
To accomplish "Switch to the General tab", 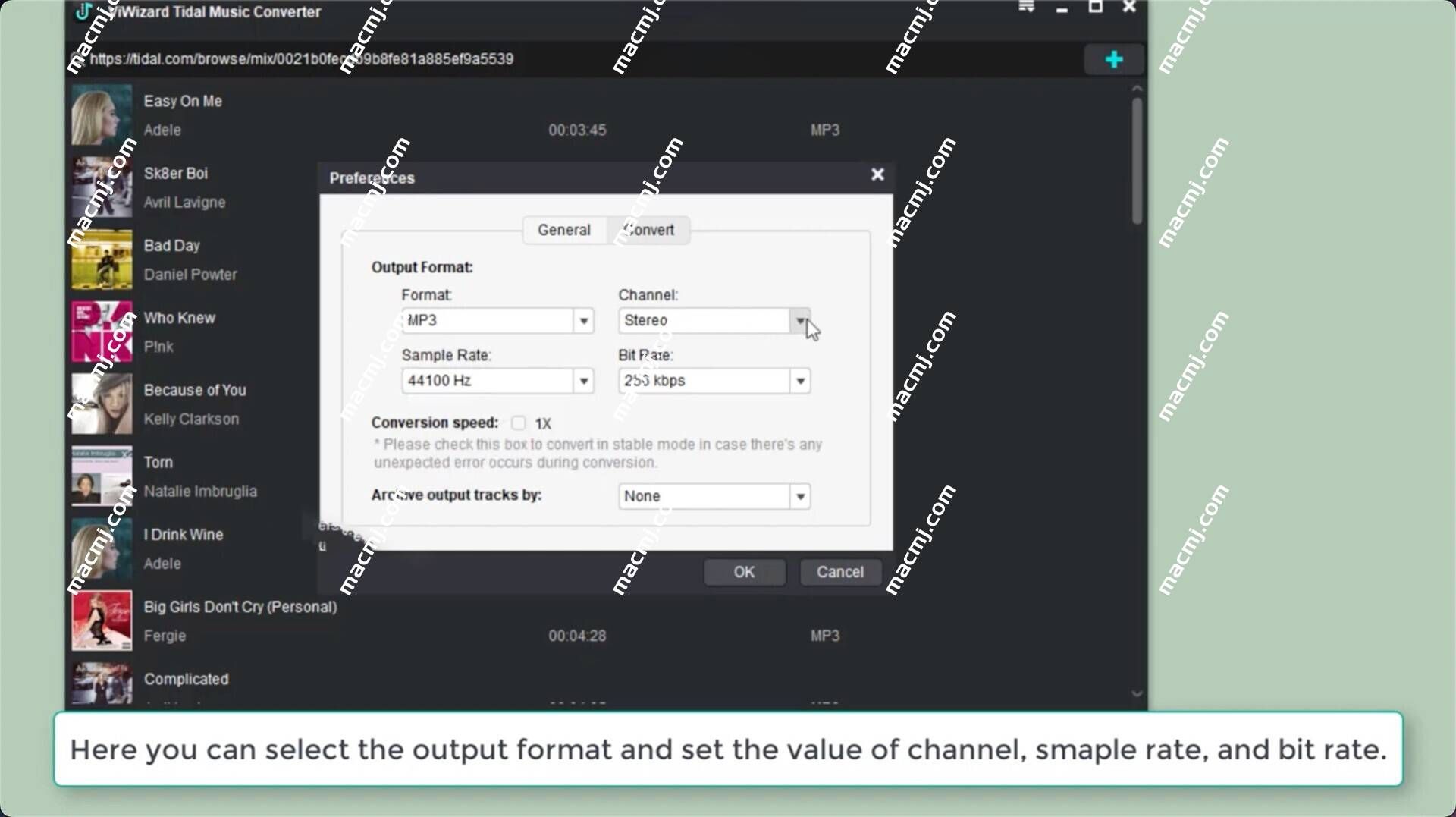I will pos(563,230).
